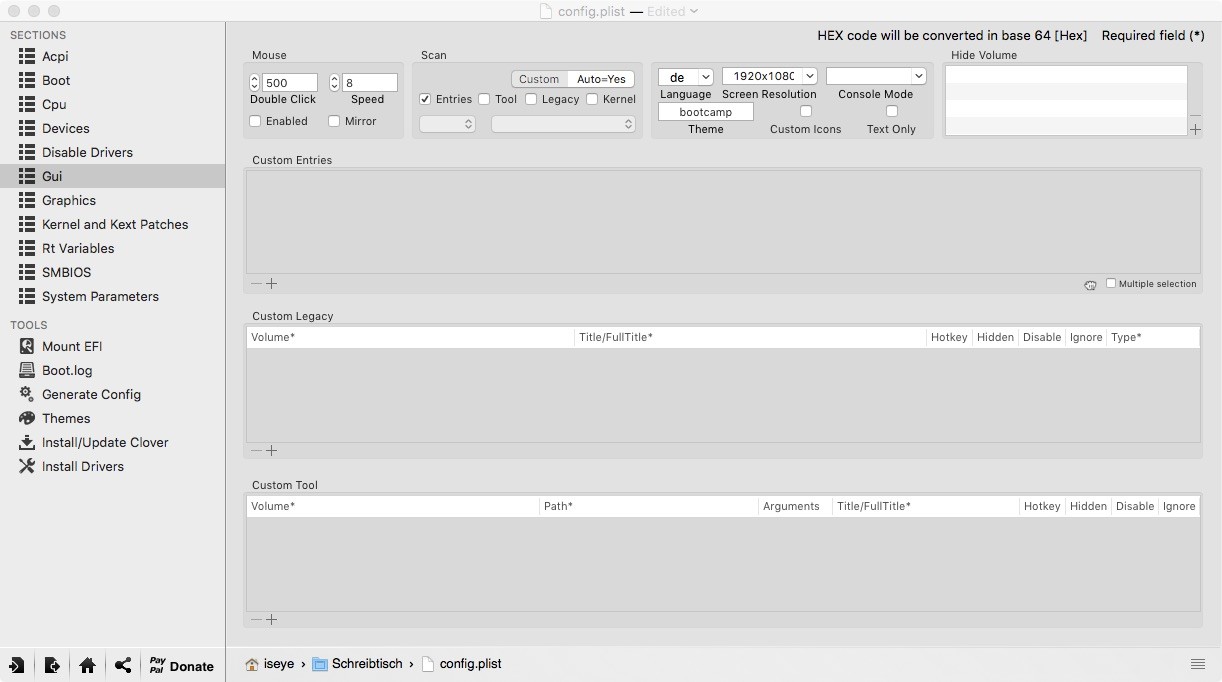The image size is (1222, 682).
Task: Click Custom Tool Arguments column header
Action: (x=795, y=507)
